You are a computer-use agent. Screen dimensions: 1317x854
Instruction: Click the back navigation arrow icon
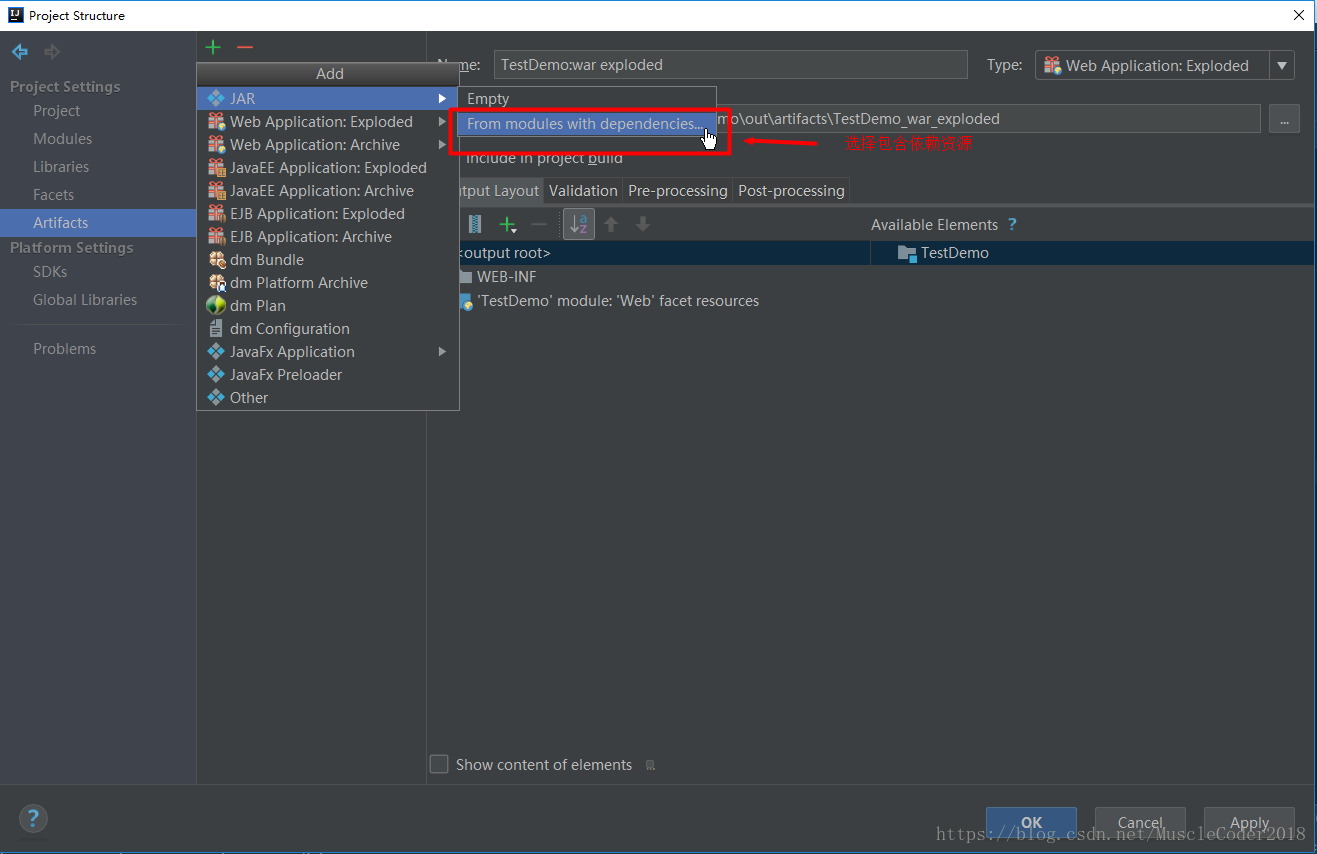(20, 52)
